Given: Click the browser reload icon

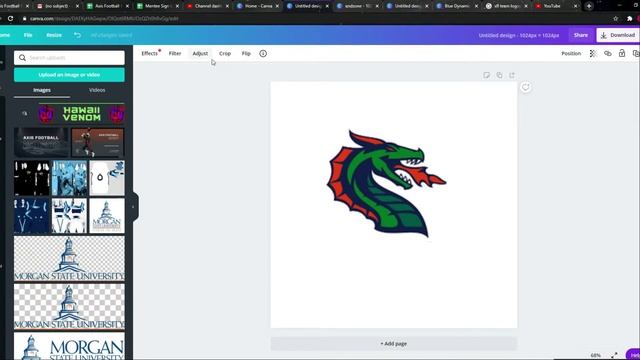Looking at the screenshot, I should pyautogui.click(x=11, y=18).
